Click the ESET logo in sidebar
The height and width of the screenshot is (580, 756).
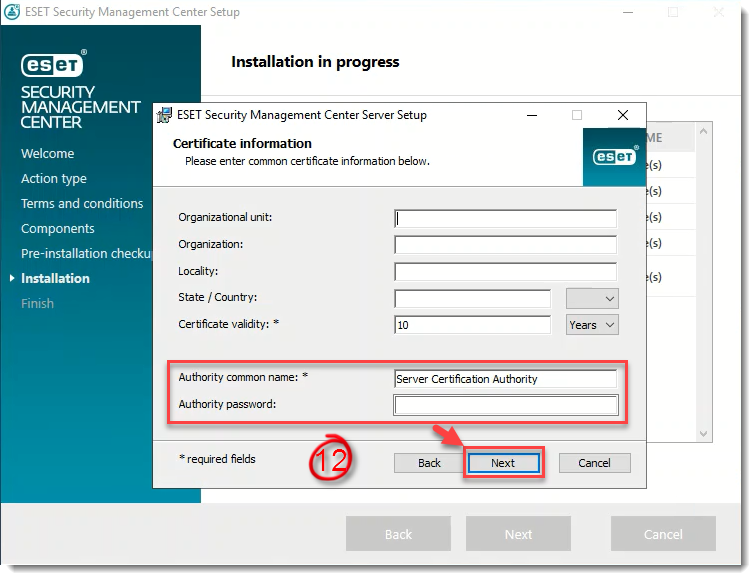pyautogui.click(x=52, y=65)
